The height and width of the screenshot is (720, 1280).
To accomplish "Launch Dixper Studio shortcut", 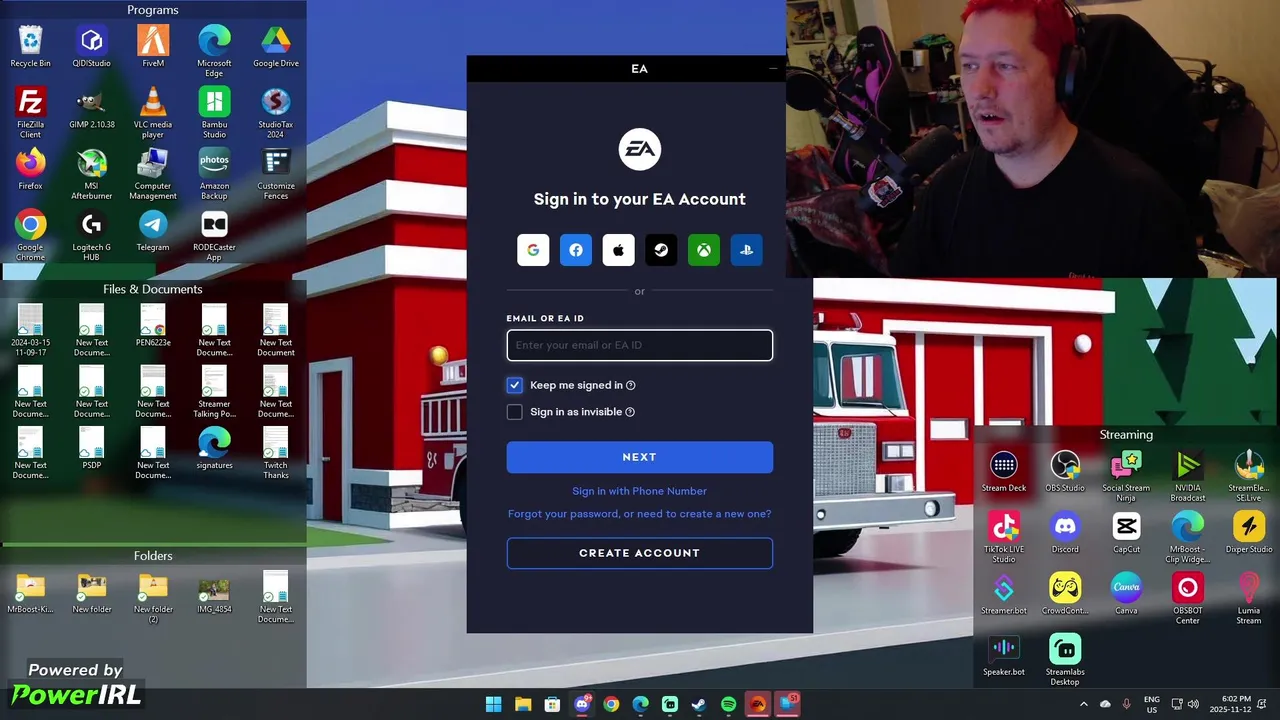I will 1249,532.
